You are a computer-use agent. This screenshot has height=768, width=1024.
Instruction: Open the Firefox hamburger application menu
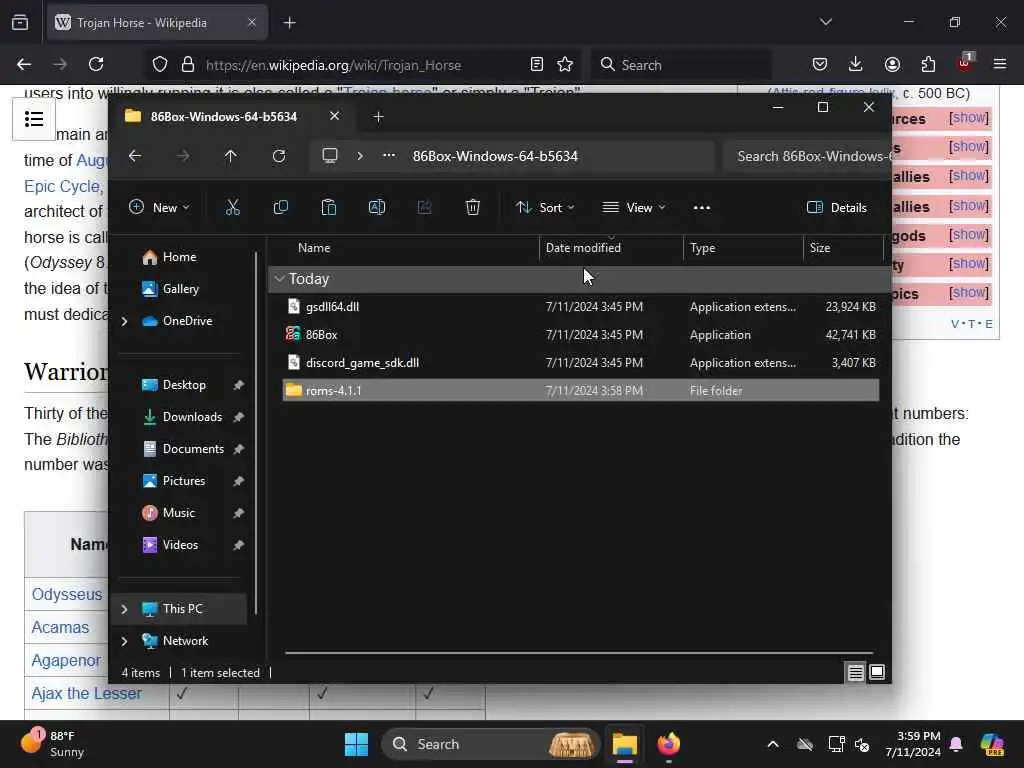(1000, 64)
